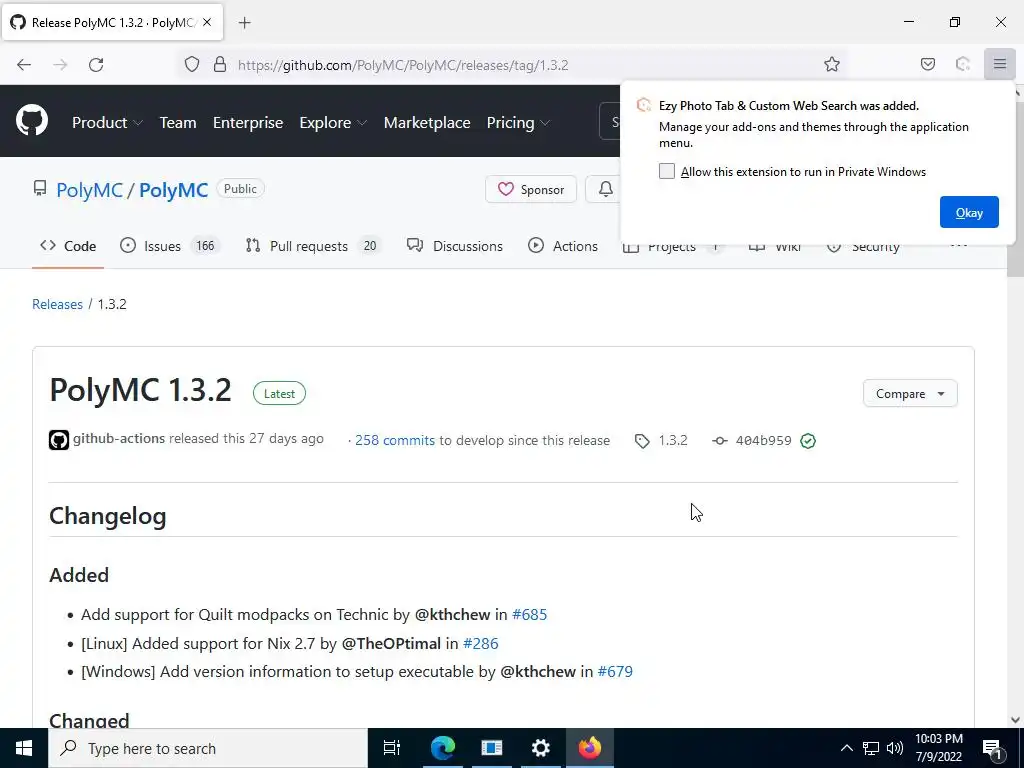Bookmark this page with the star icon

coord(831,64)
